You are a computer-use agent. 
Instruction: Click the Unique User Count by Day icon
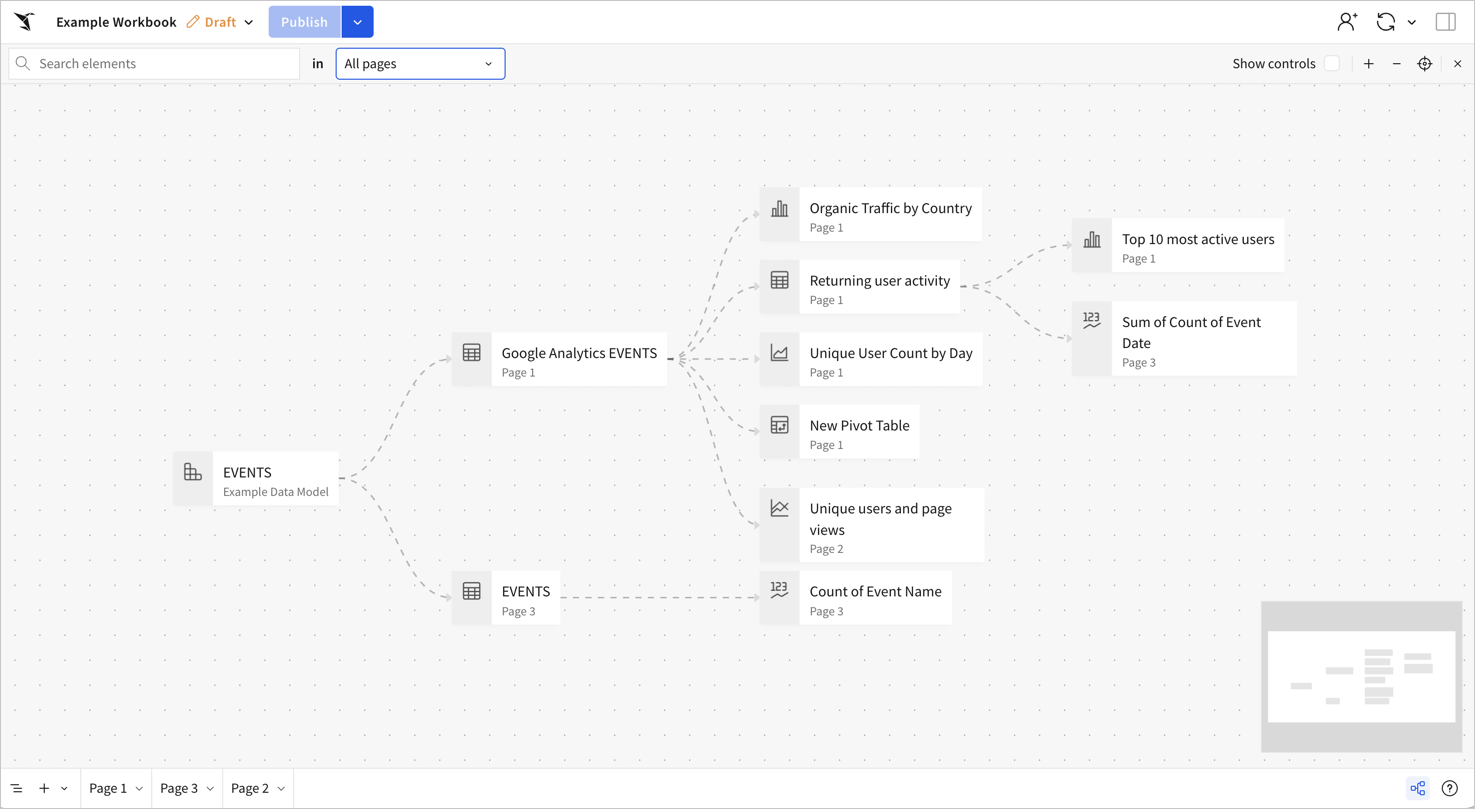780,353
